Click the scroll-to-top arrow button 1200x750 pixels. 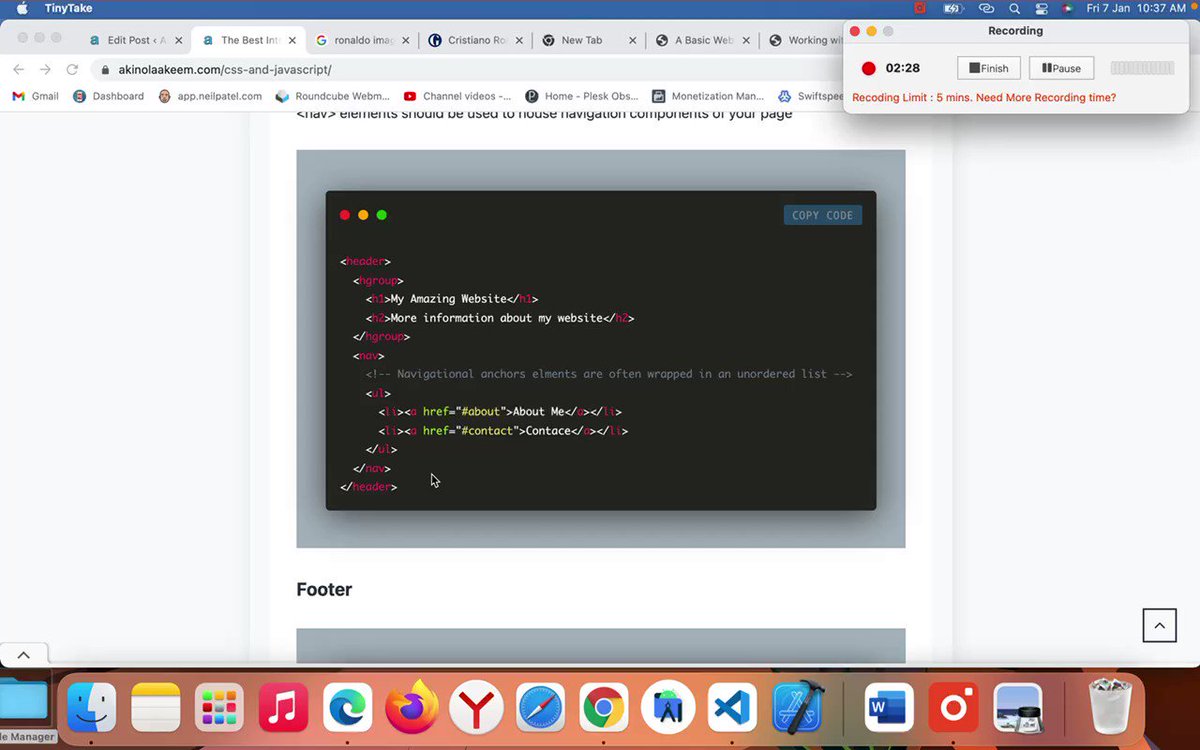tap(1159, 625)
